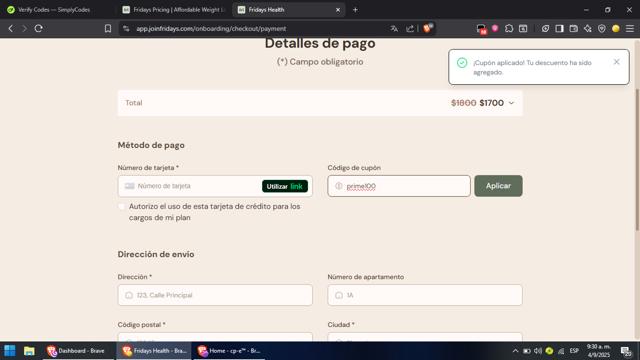This screenshot has width=640, height=360.
Task: Open clock and date in taskbar
Action: 598,351
